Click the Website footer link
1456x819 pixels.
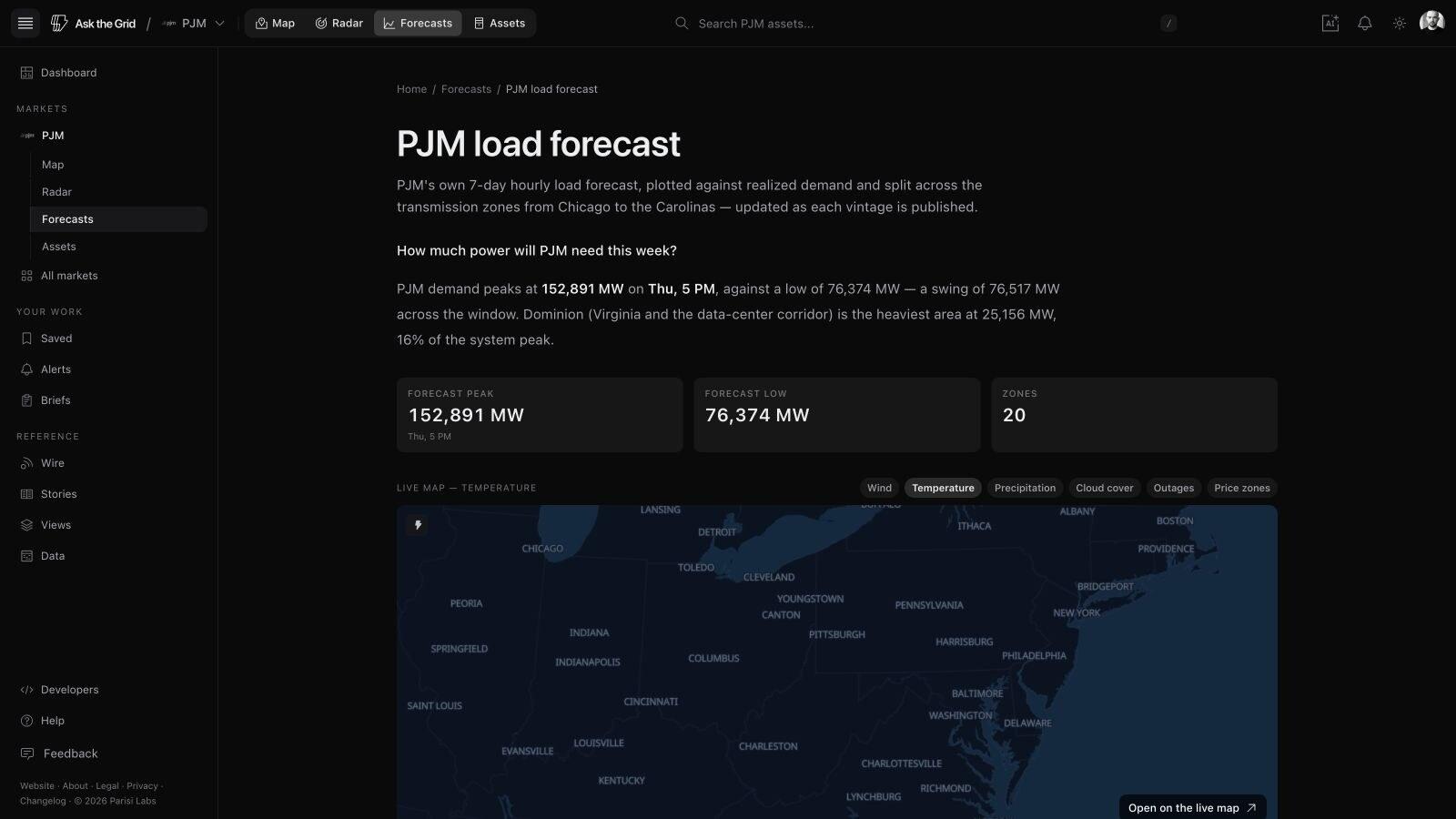click(x=37, y=786)
